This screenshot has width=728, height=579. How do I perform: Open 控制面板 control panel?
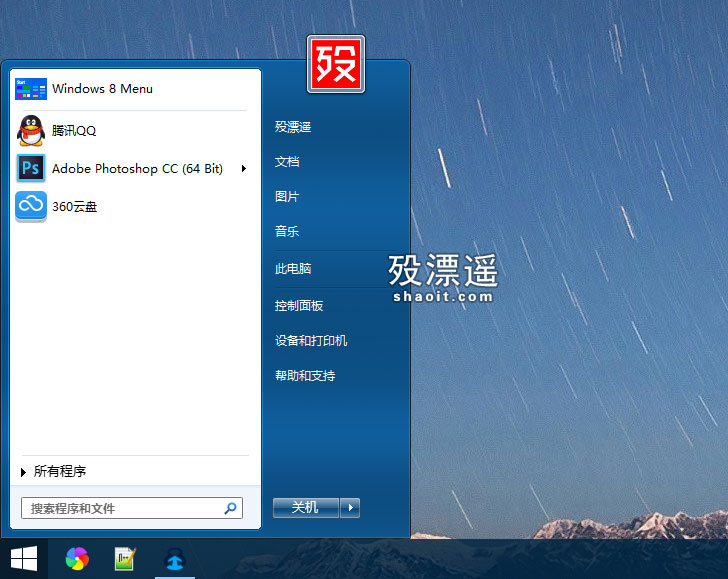[x=299, y=306]
